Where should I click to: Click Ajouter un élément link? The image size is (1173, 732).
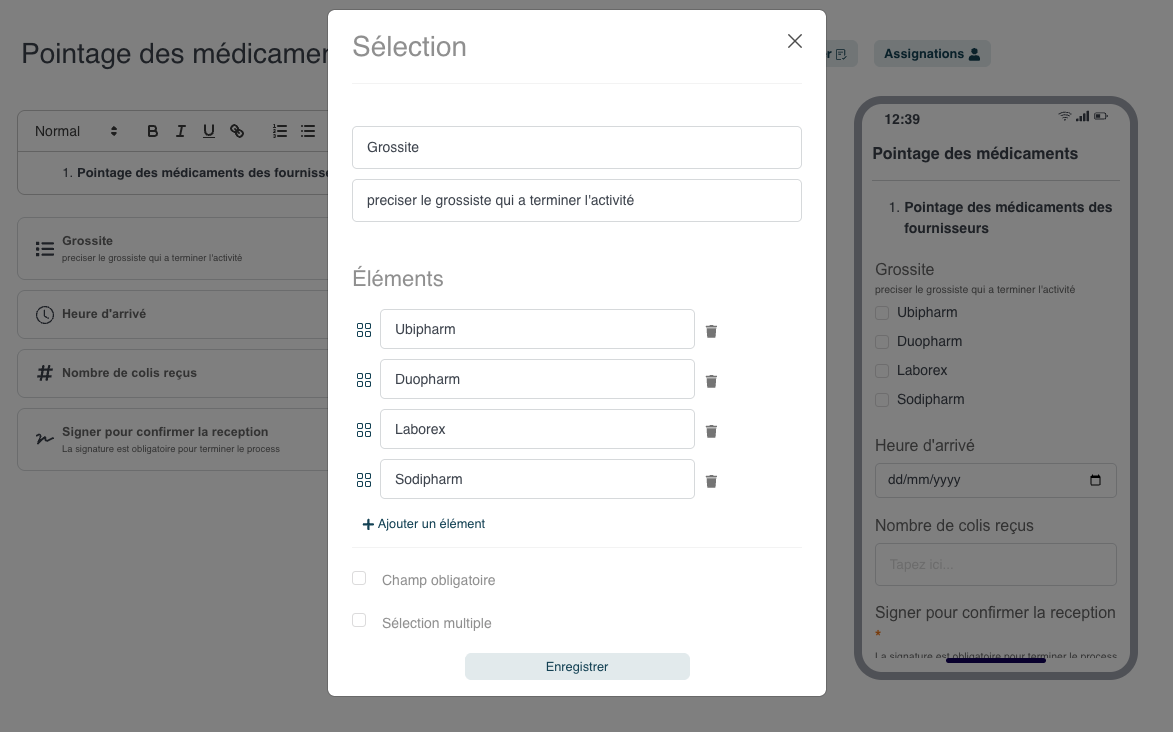tap(423, 524)
